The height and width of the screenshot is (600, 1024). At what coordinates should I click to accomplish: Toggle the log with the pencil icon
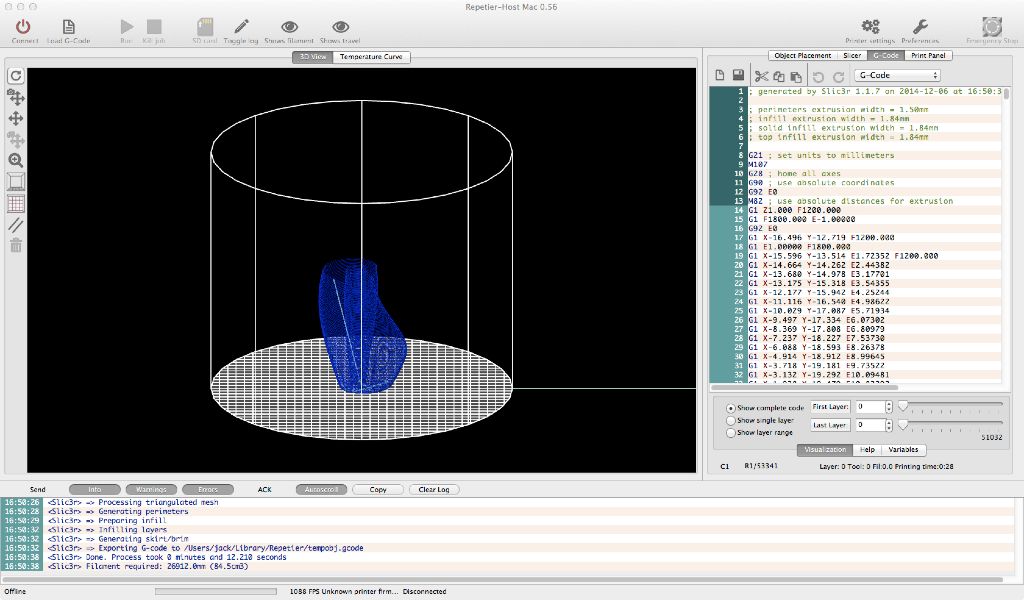pyautogui.click(x=241, y=27)
